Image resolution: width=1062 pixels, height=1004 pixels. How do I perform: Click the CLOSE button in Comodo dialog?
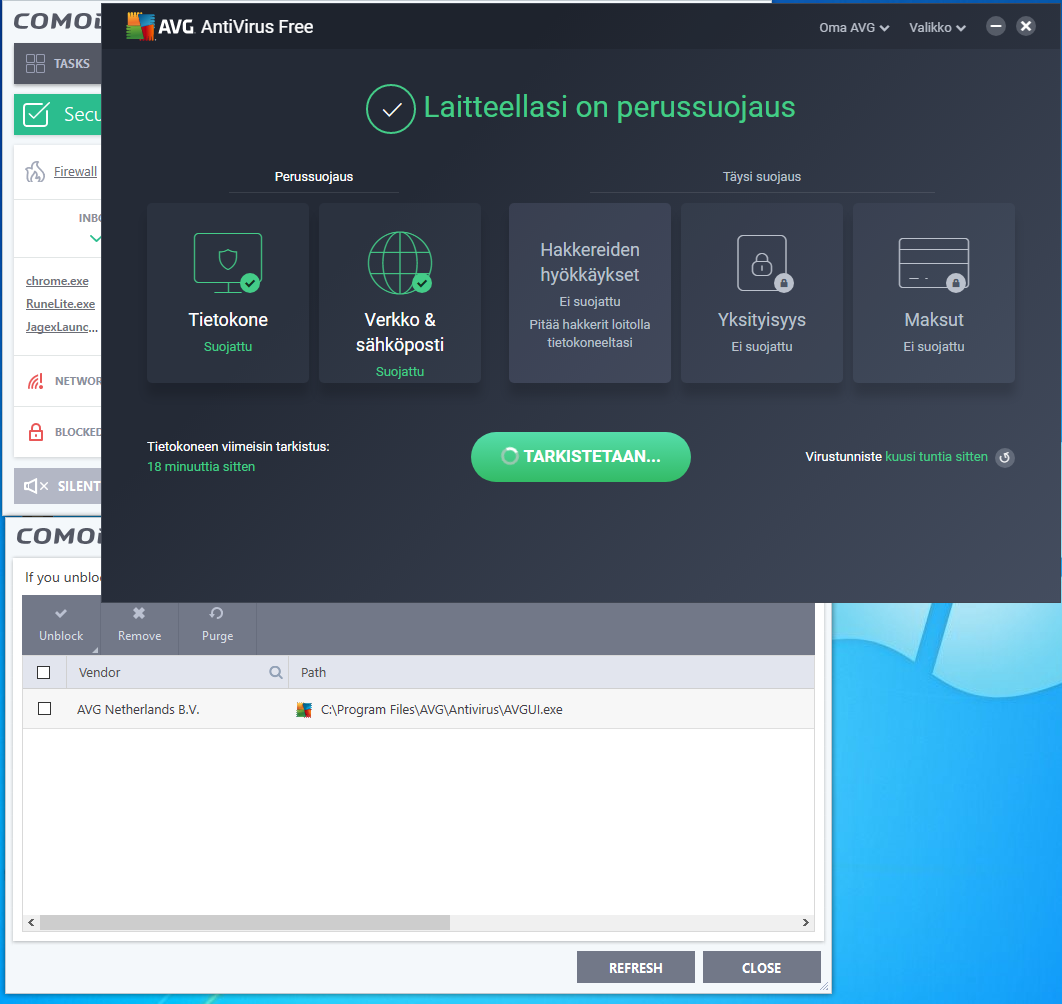761,967
